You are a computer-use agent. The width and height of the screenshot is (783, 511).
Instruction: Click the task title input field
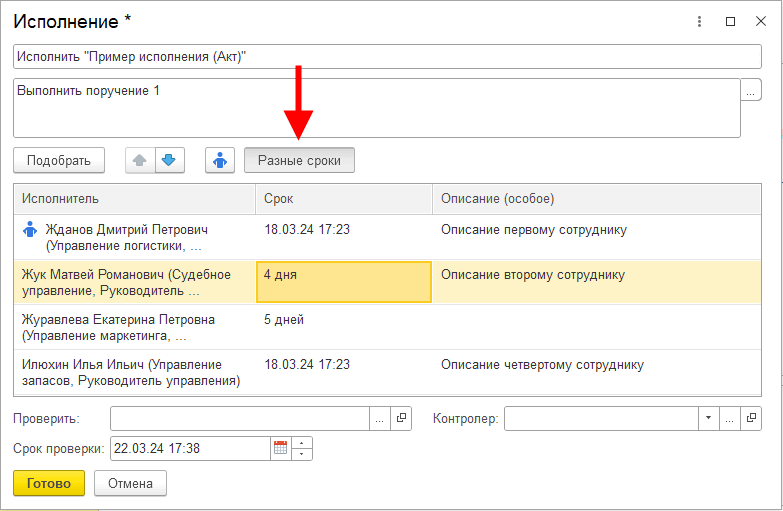pyautogui.click(x=387, y=56)
